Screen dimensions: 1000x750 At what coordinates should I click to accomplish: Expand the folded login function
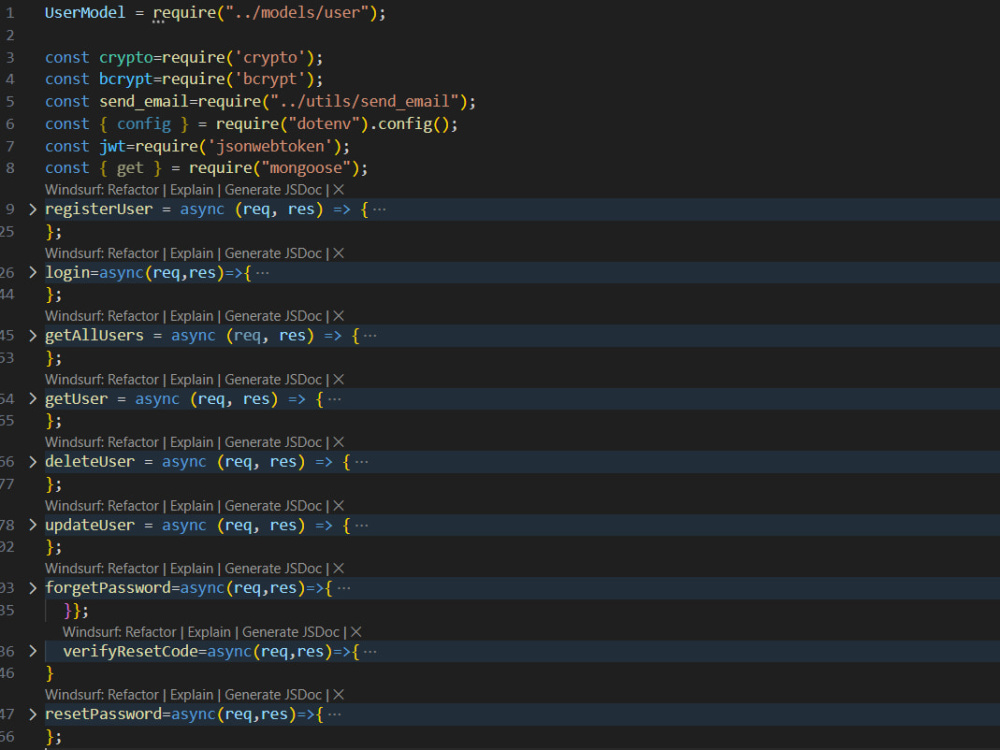(33, 272)
